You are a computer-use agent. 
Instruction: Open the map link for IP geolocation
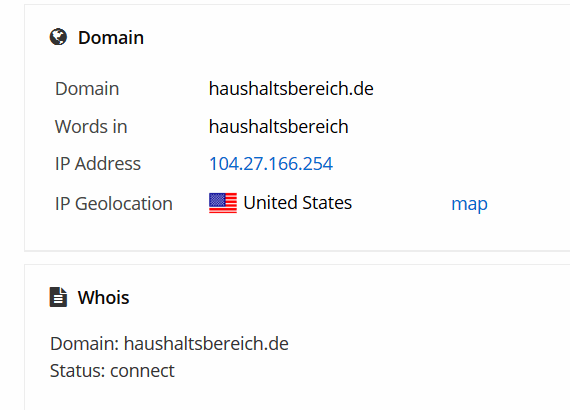tap(469, 204)
